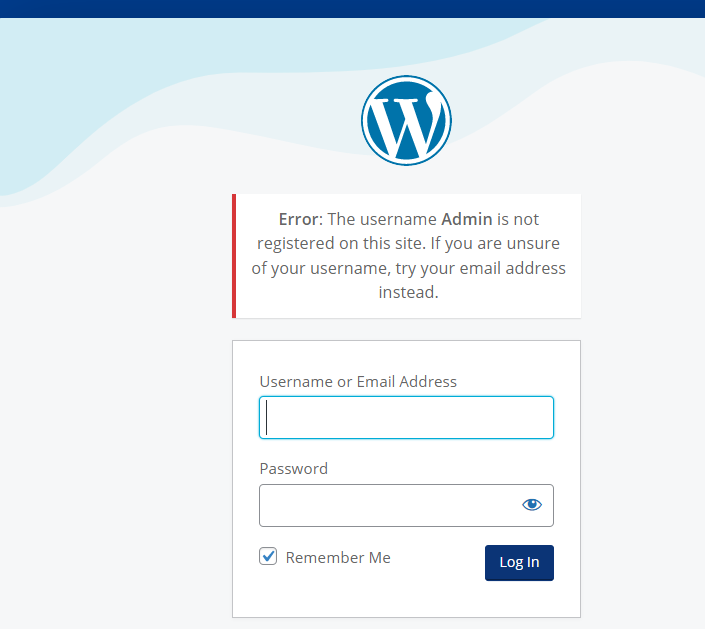
Task: Click the Remember Me label text
Action: 338,558
